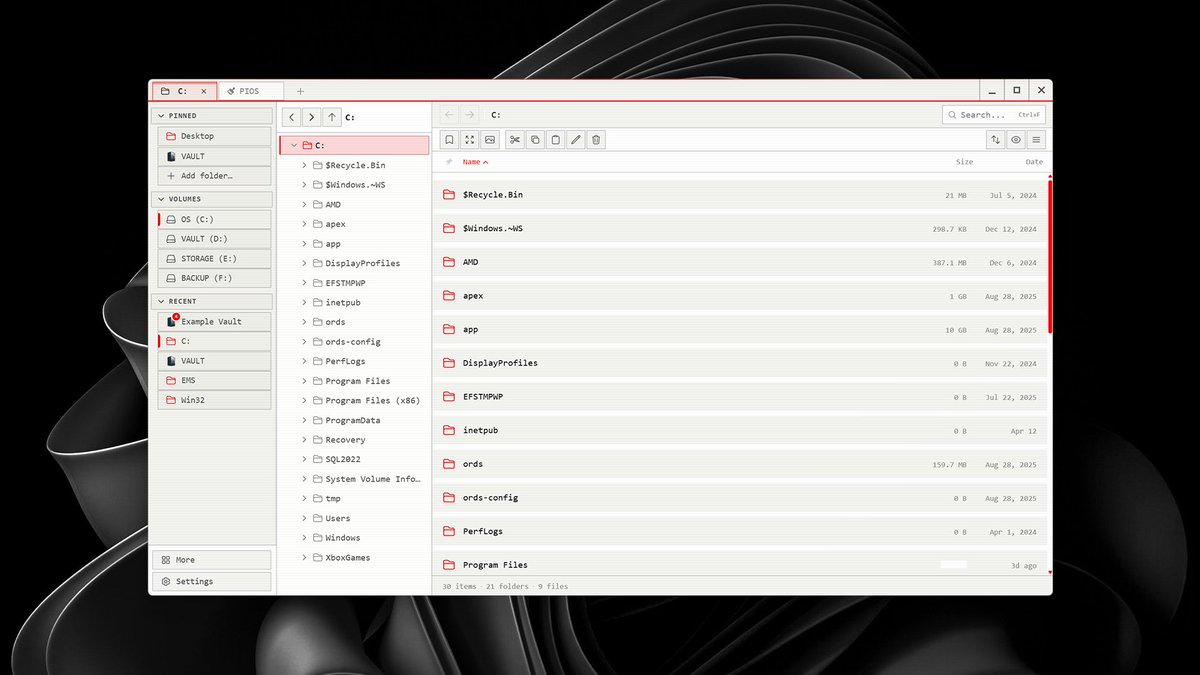1200x675 pixels.
Task: Open VAULT in the Pinned section
Action: point(212,156)
